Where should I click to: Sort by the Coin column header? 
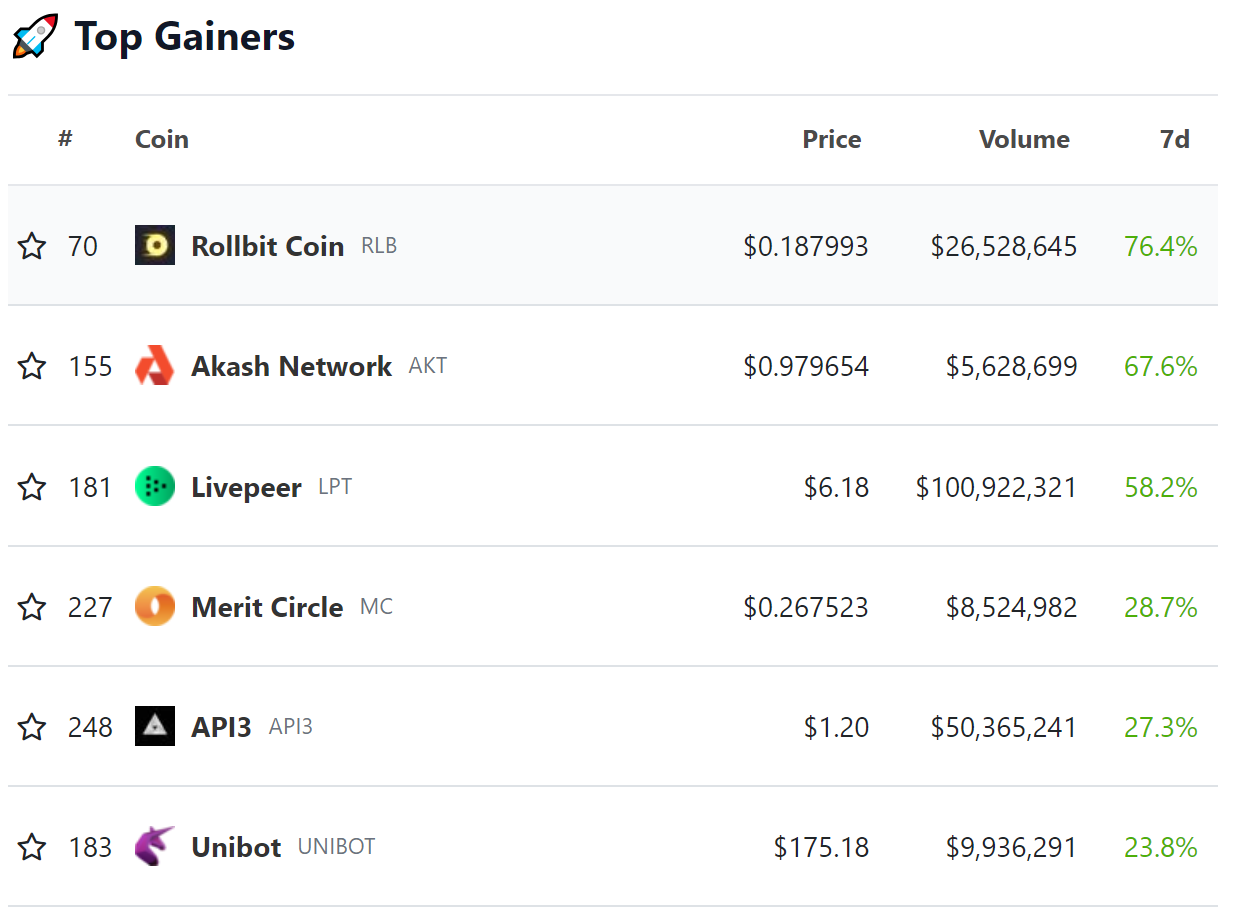pos(162,139)
